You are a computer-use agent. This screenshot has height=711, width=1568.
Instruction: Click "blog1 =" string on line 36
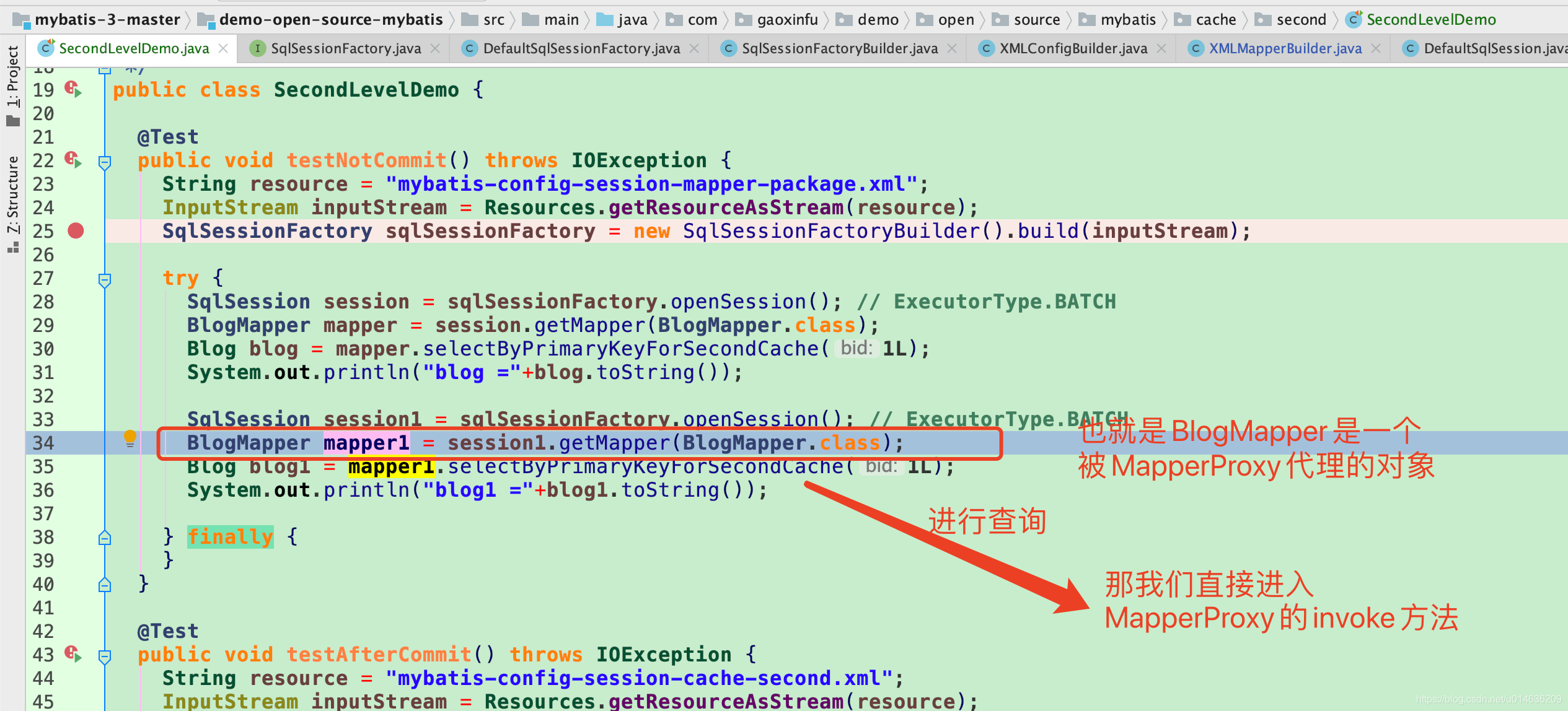[478, 490]
